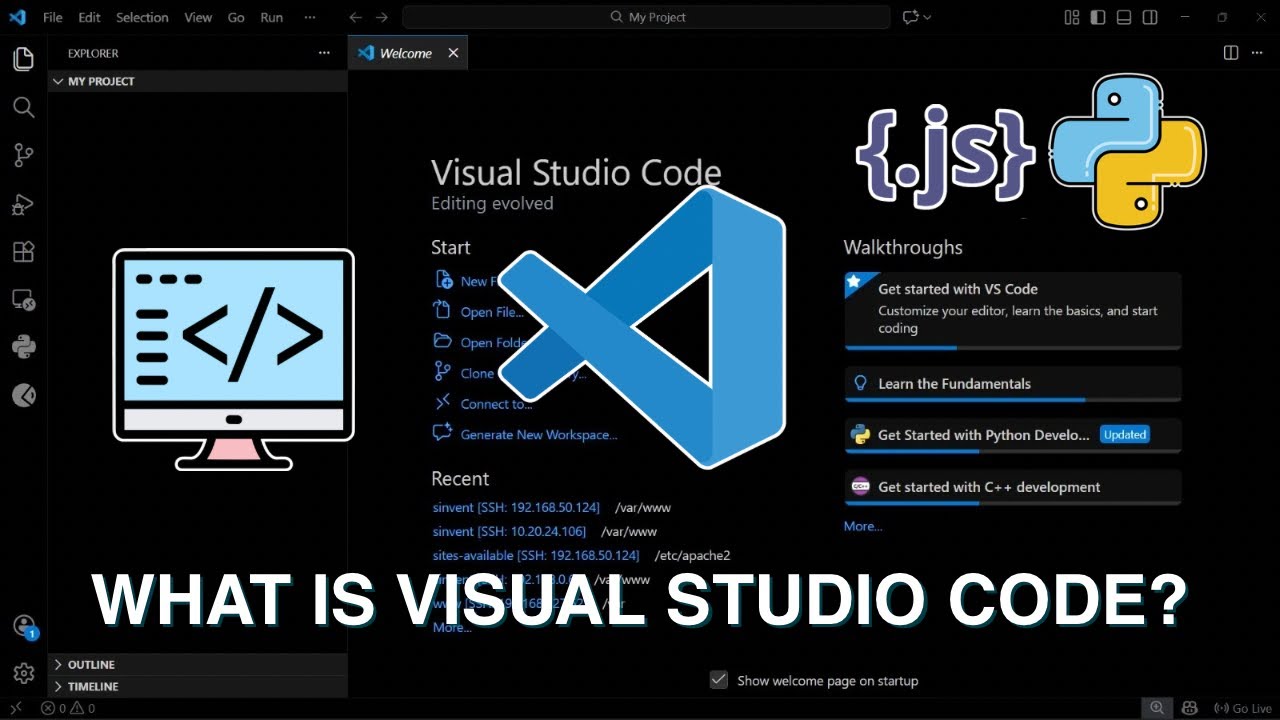1280x720 pixels.
Task: Expand the OUTLINE section
Action: [198, 664]
